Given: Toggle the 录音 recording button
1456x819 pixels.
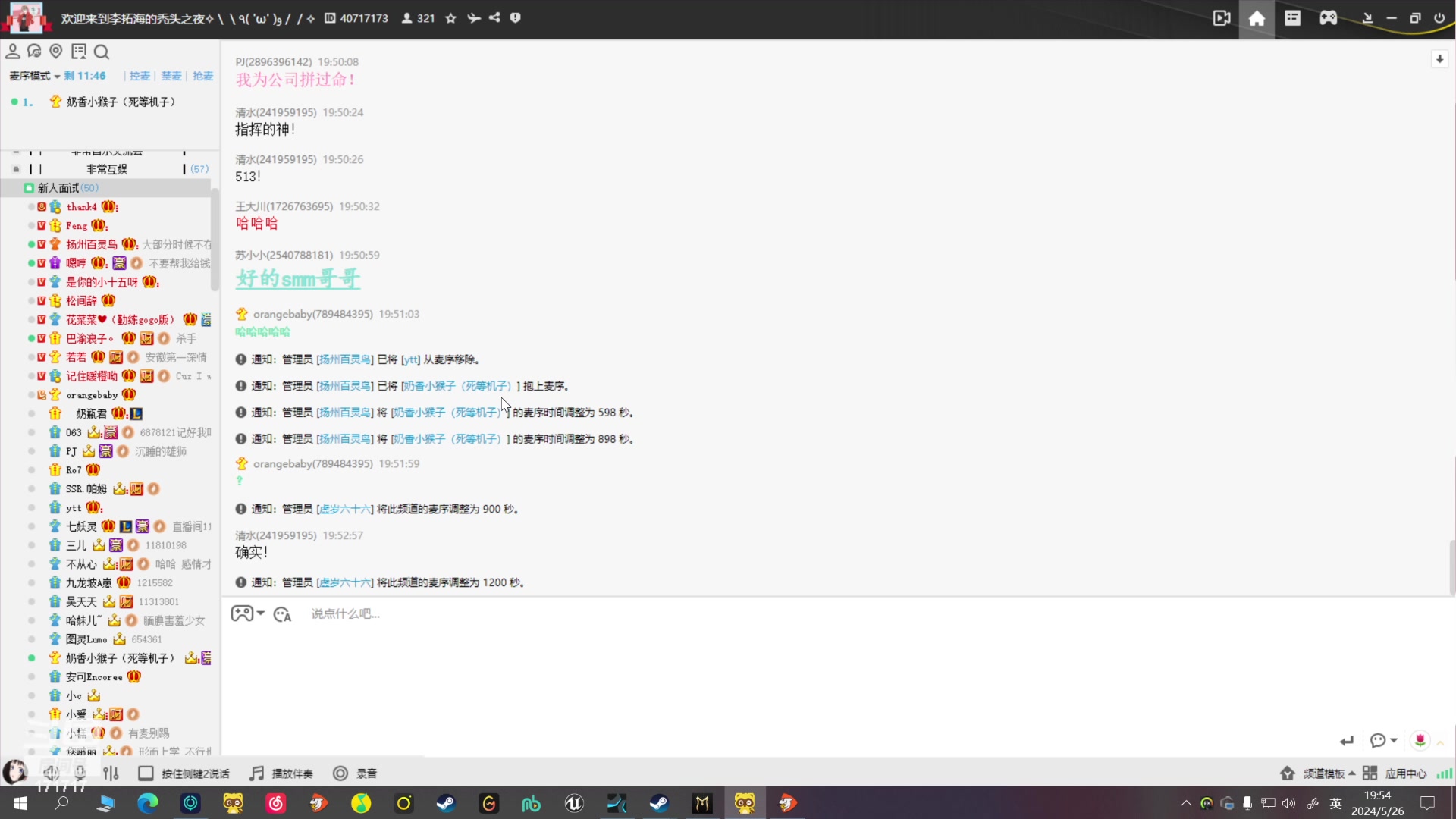Looking at the screenshot, I should click(340, 773).
